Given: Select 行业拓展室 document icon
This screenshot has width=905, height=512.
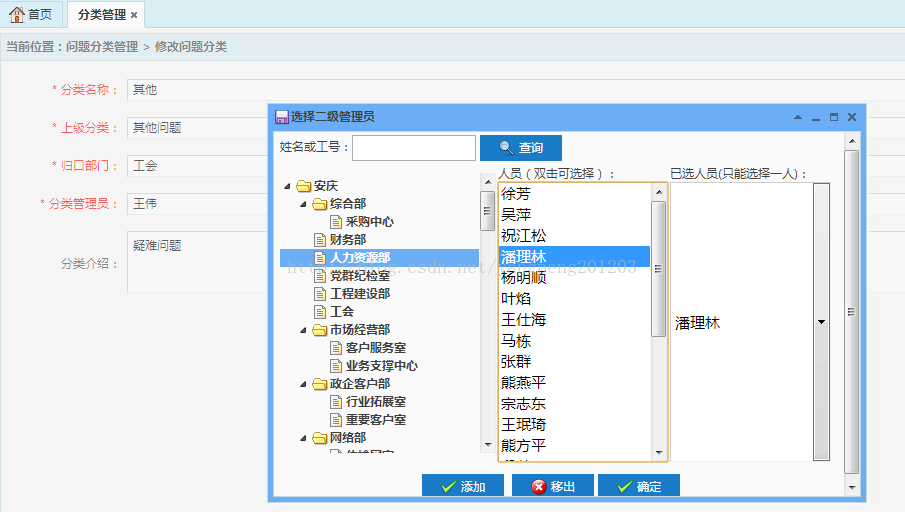Looking at the screenshot, I should 336,402.
